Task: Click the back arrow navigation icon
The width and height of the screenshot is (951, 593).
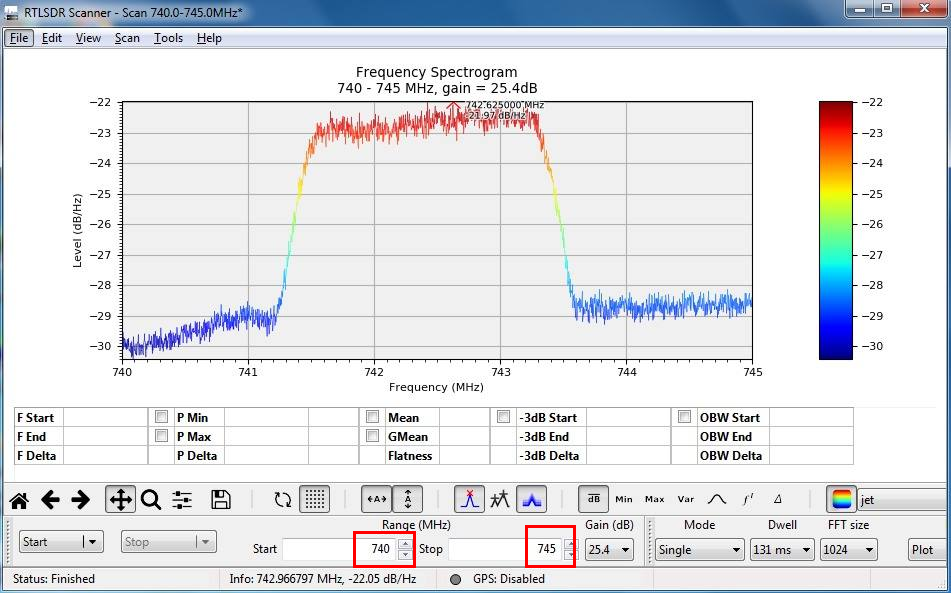Action: point(50,500)
